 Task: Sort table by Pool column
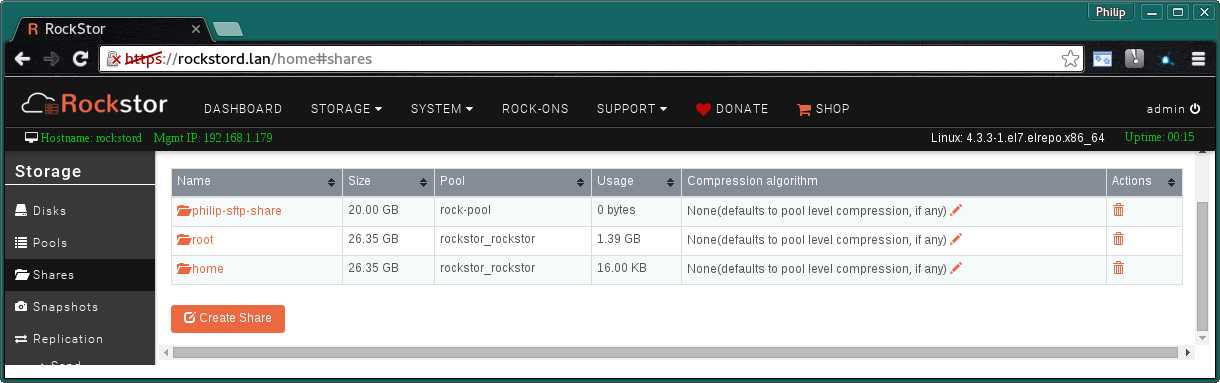(580, 182)
